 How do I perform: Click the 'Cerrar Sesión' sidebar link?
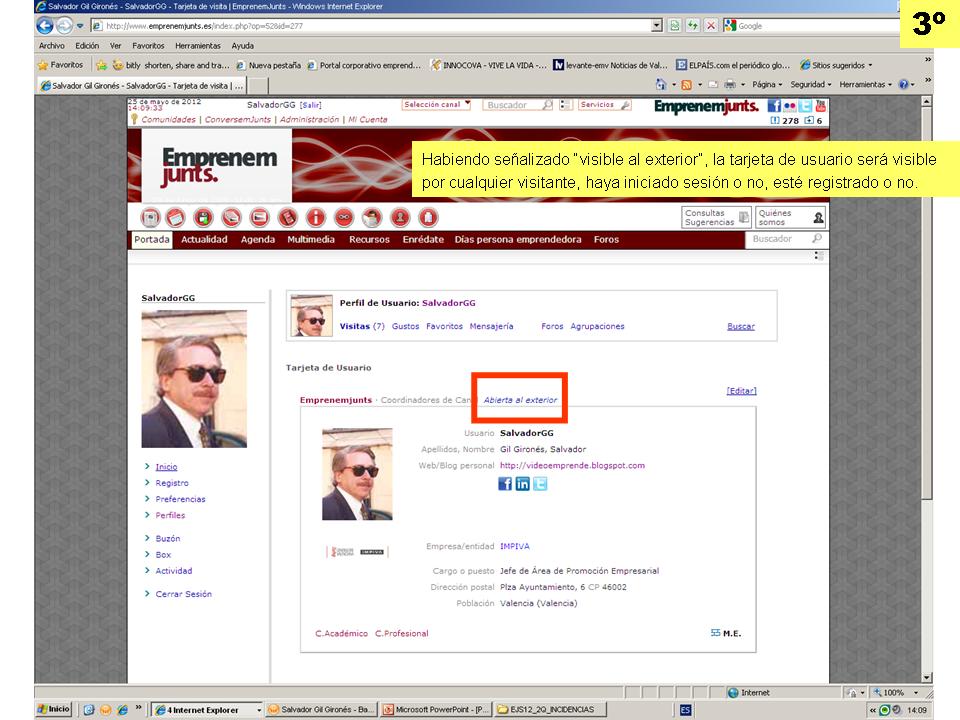[x=183, y=594]
